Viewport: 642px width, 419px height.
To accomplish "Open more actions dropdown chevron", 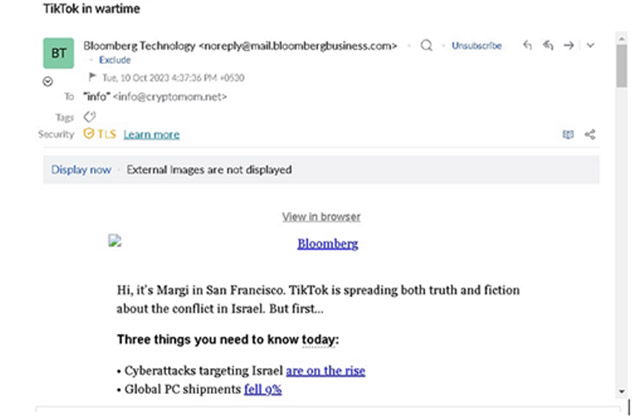I will pos(590,45).
